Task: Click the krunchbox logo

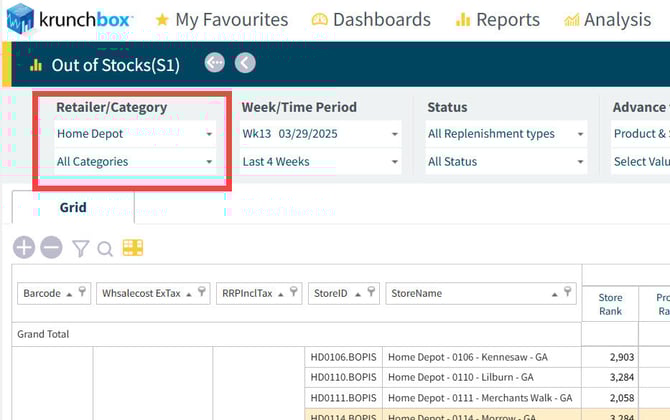Action: click(69, 19)
